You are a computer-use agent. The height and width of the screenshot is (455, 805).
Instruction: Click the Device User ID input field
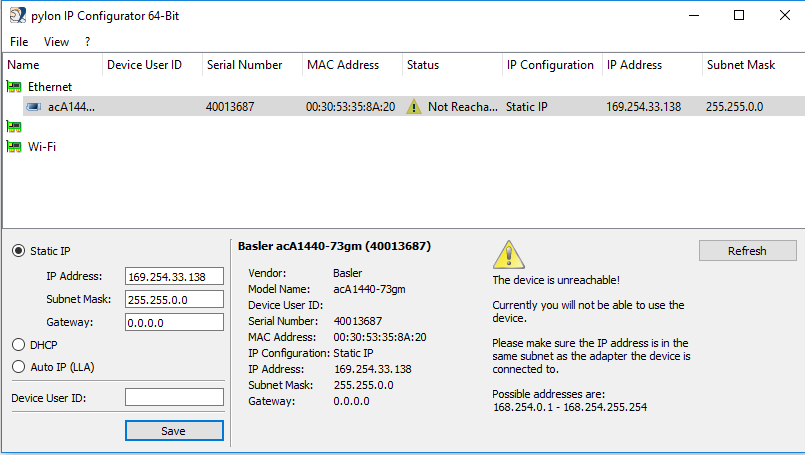[x=174, y=397]
